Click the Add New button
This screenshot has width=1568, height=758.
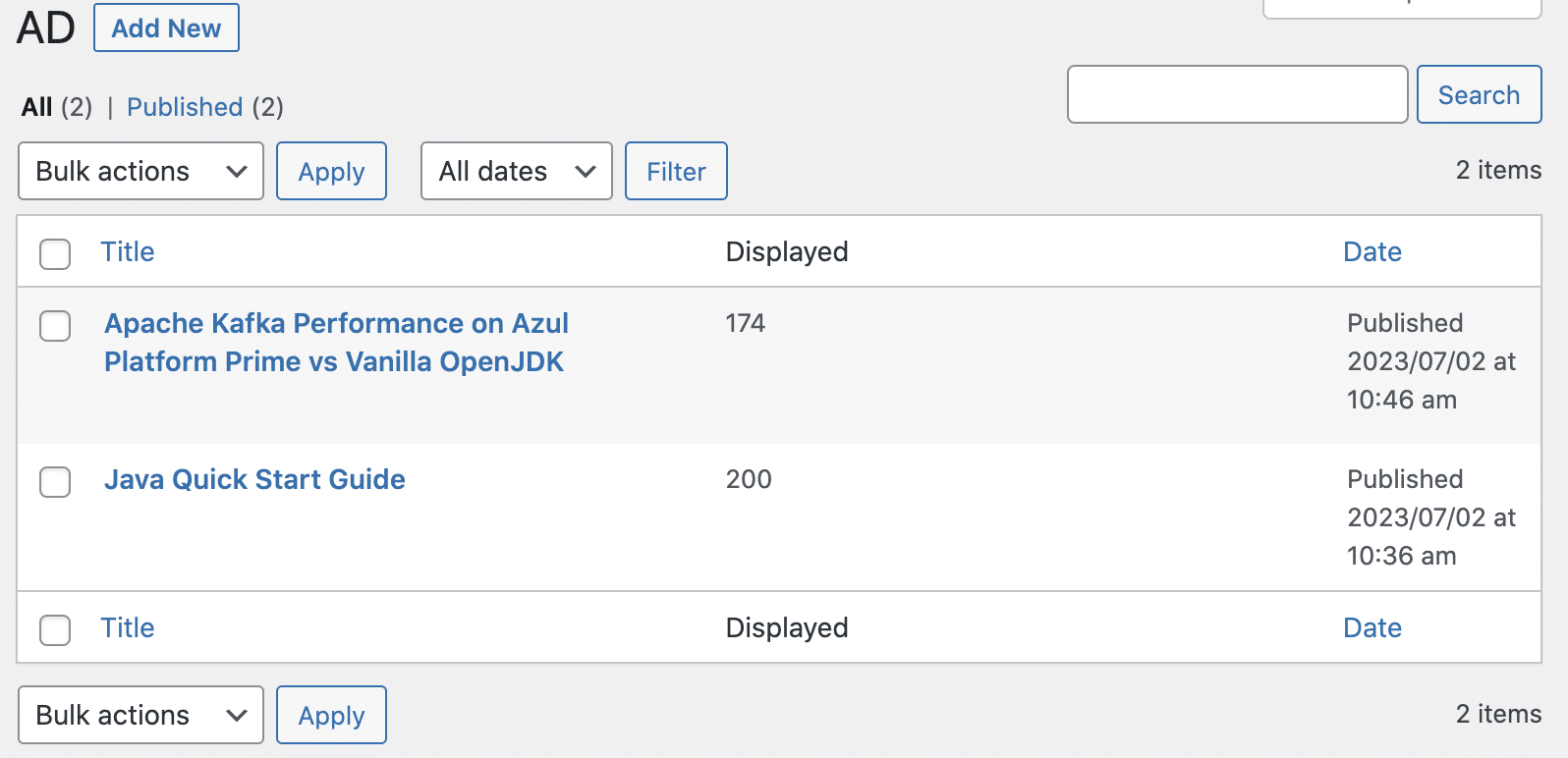click(166, 28)
